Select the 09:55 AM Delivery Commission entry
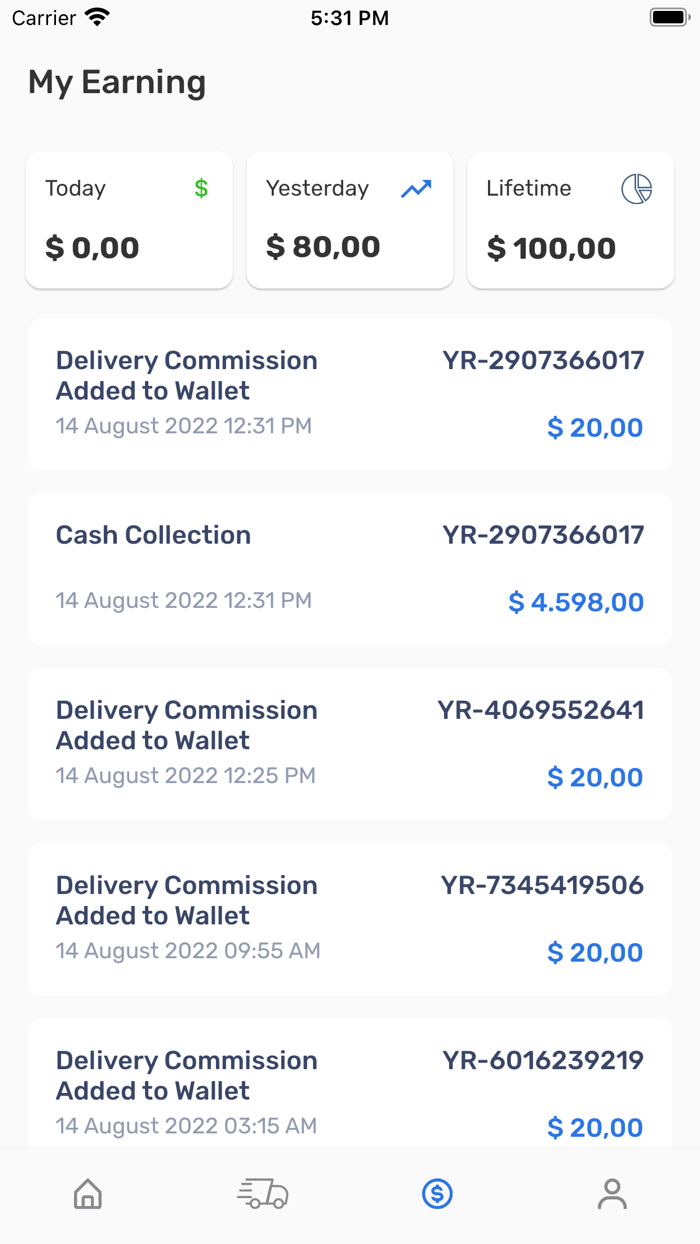Image resolution: width=700 pixels, height=1244 pixels. coord(350,918)
